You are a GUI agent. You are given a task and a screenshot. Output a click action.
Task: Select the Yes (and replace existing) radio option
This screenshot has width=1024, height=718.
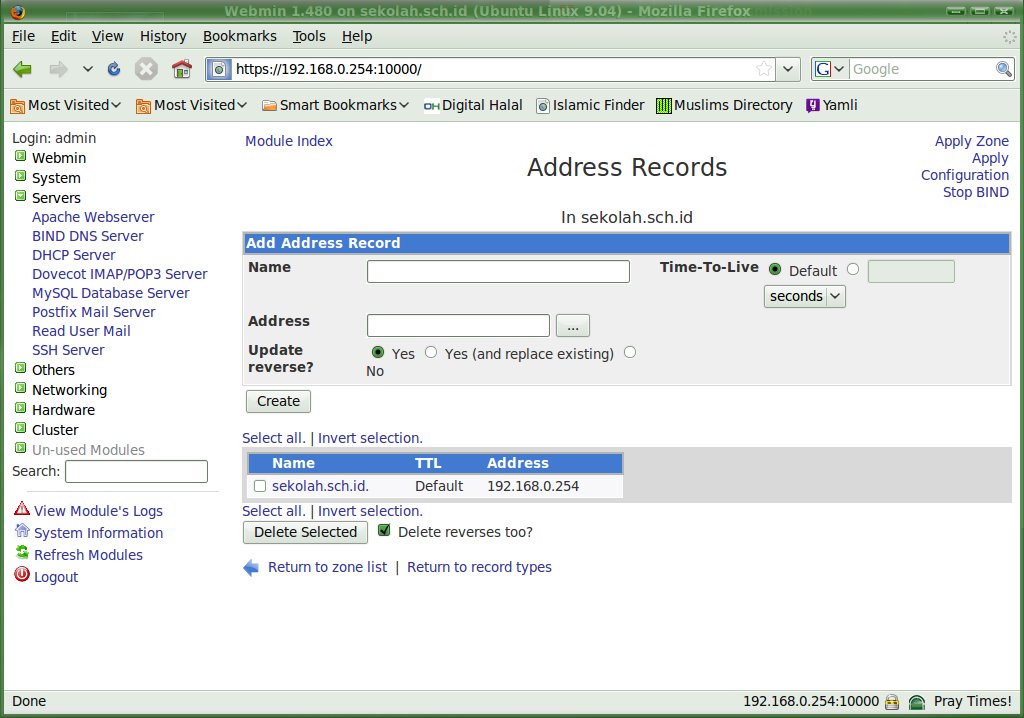click(x=431, y=353)
